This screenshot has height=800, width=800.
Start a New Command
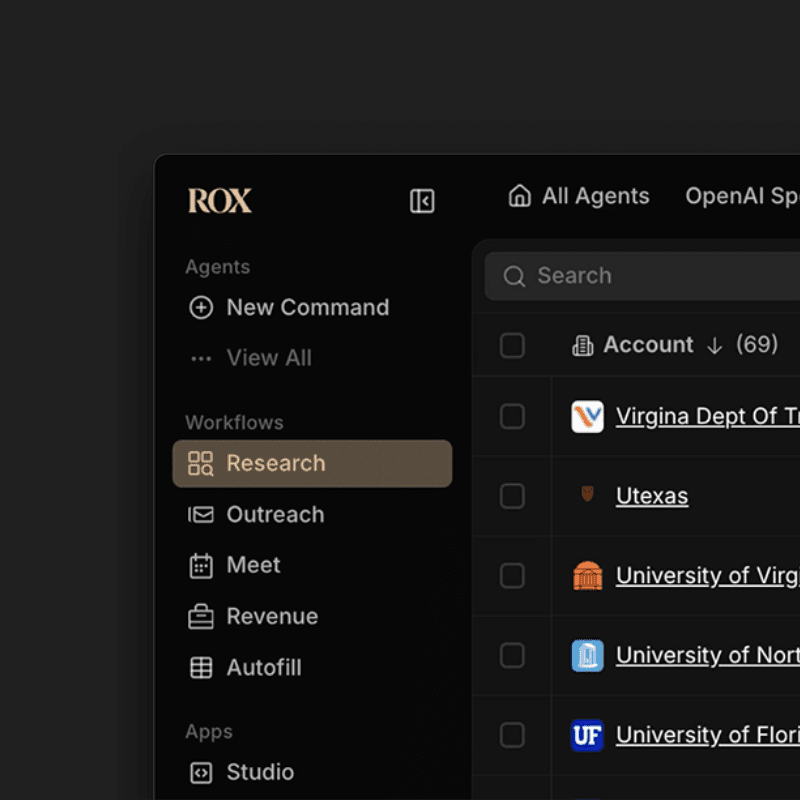point(307,308)
